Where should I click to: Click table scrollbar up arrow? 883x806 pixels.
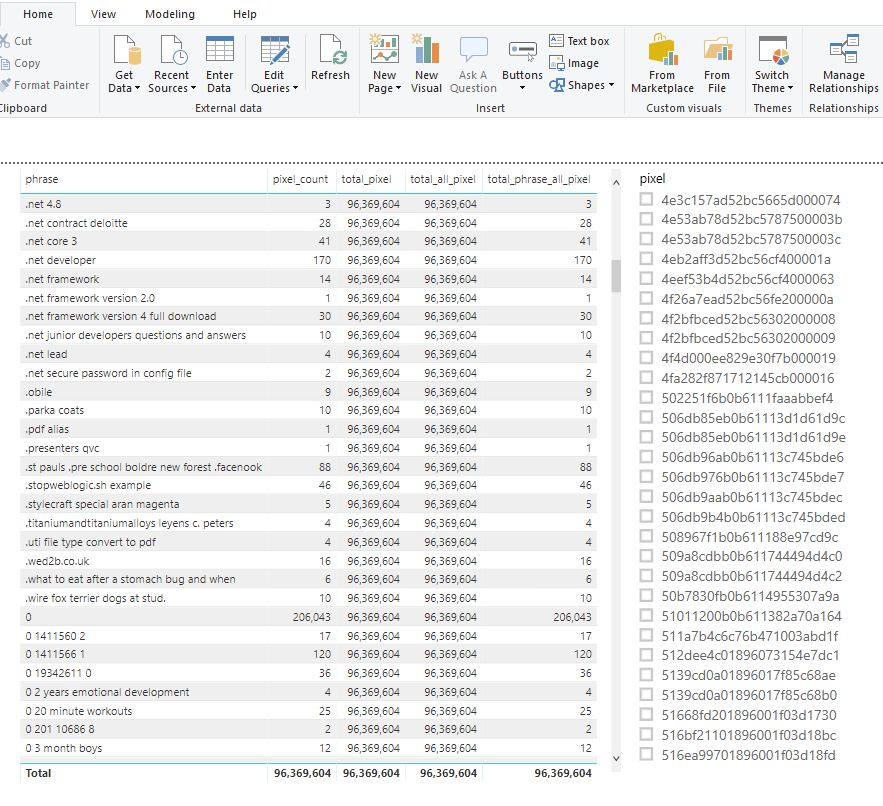click(616, 182)
